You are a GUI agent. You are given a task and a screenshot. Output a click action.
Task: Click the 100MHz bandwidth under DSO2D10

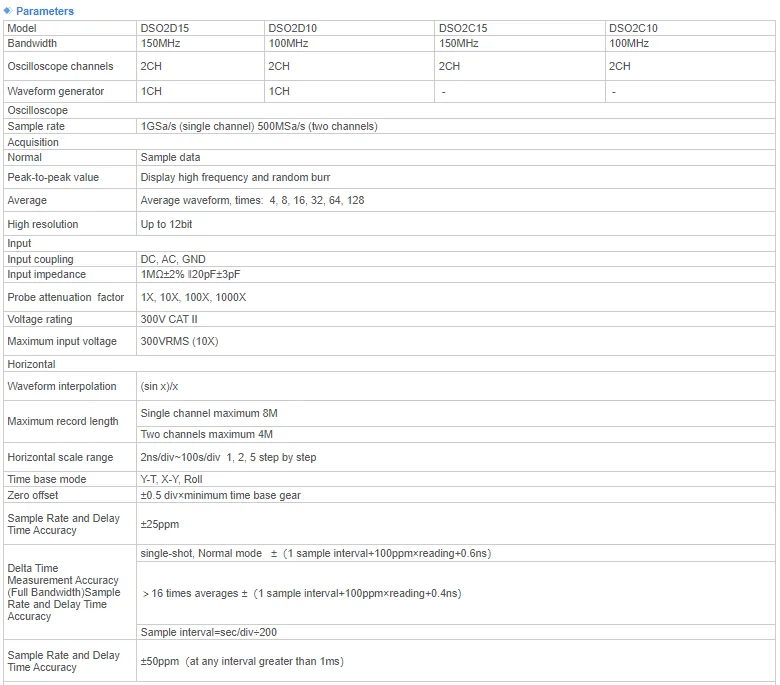tap(289, 43)
